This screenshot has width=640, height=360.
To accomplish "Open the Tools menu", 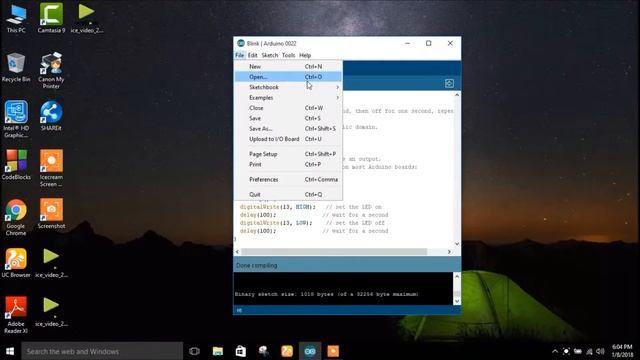I will (x=288, y=55).
